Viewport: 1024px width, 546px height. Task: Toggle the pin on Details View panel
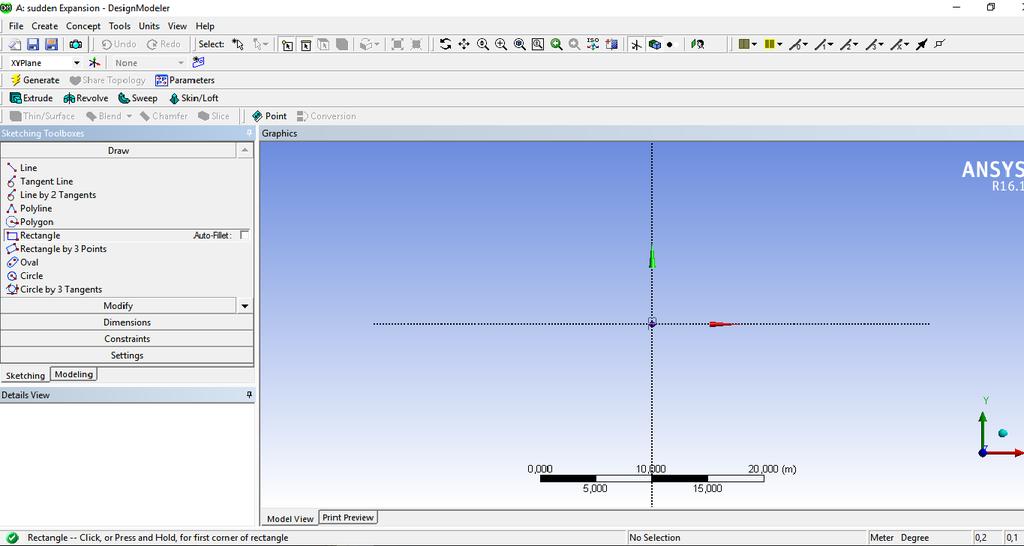[x=249, y=395]
